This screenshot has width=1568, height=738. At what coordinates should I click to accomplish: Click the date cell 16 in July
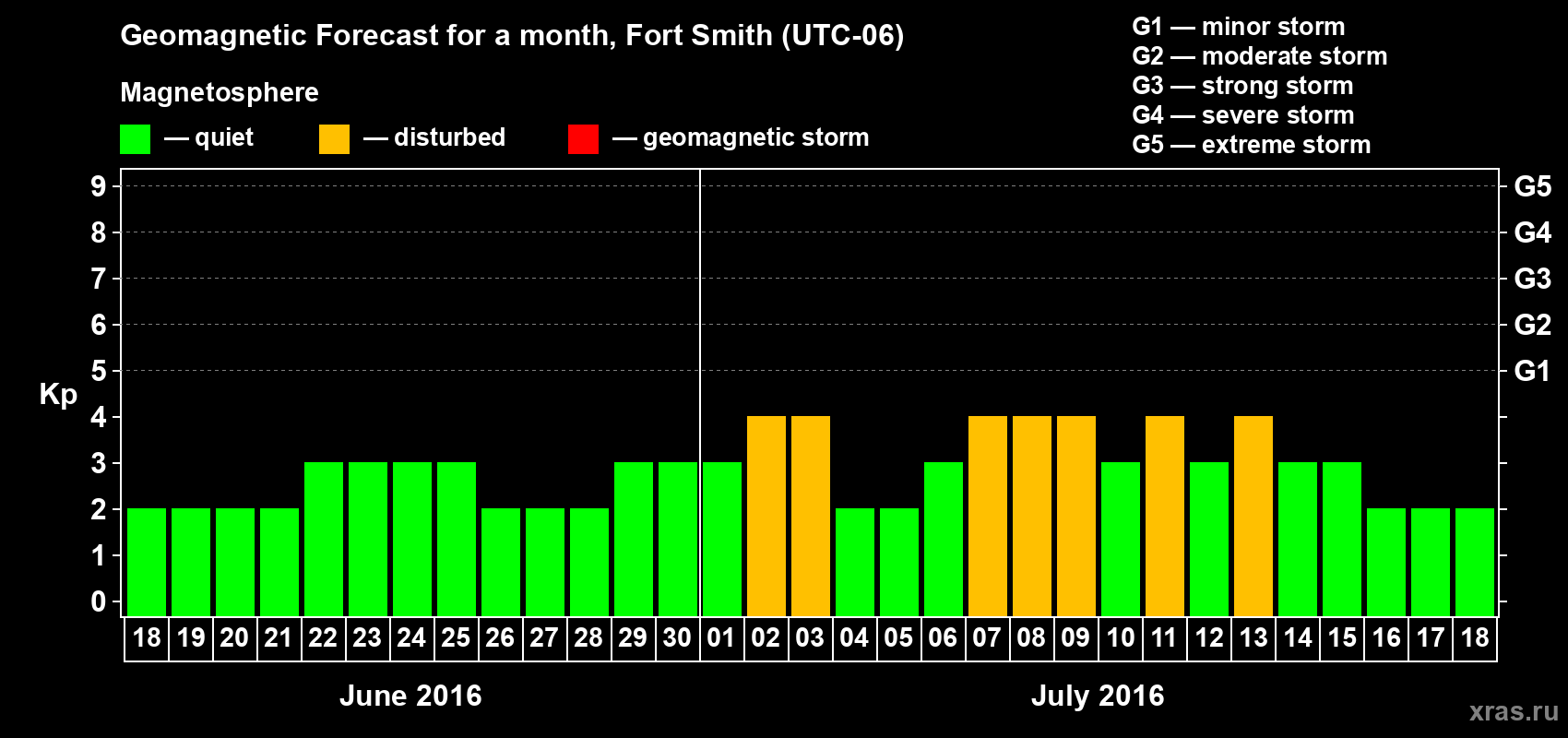coord(1386,638)
